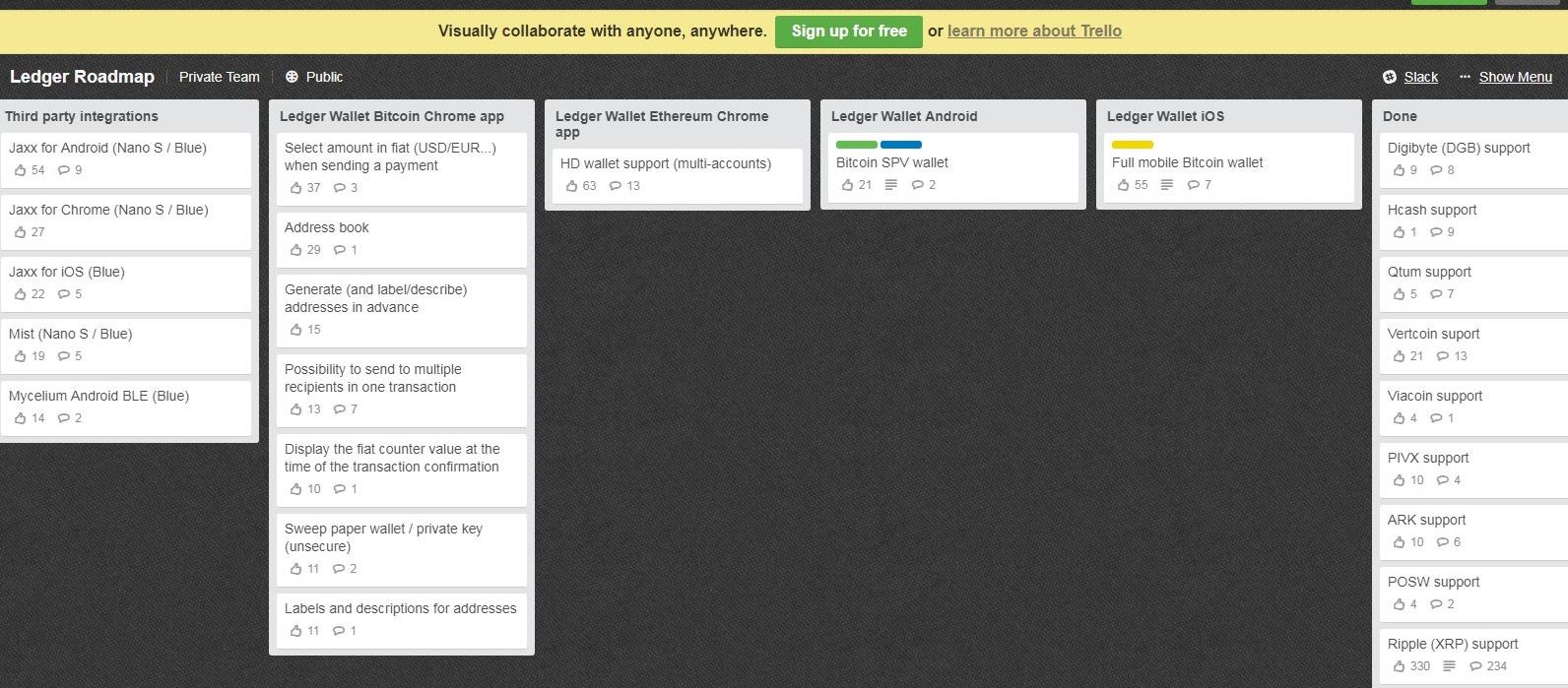Click votes icon on Generate addresses in advance card

pos(296,330)
